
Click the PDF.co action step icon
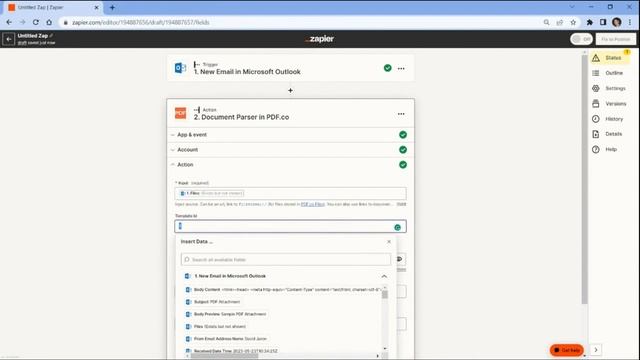pyautogui.click(x=180, y=113)
